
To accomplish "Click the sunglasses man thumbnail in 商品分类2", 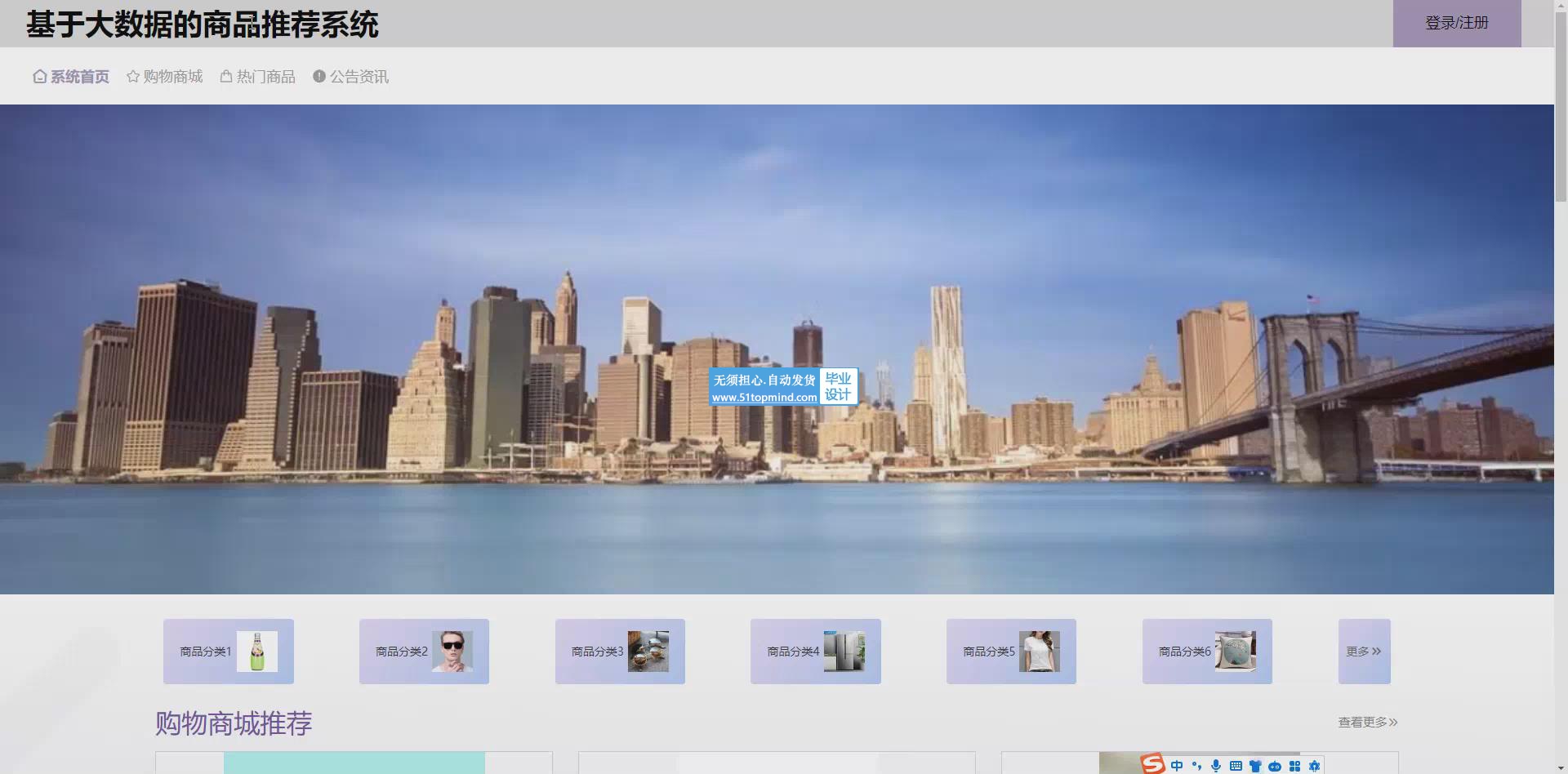I will (x=452, y=652).
